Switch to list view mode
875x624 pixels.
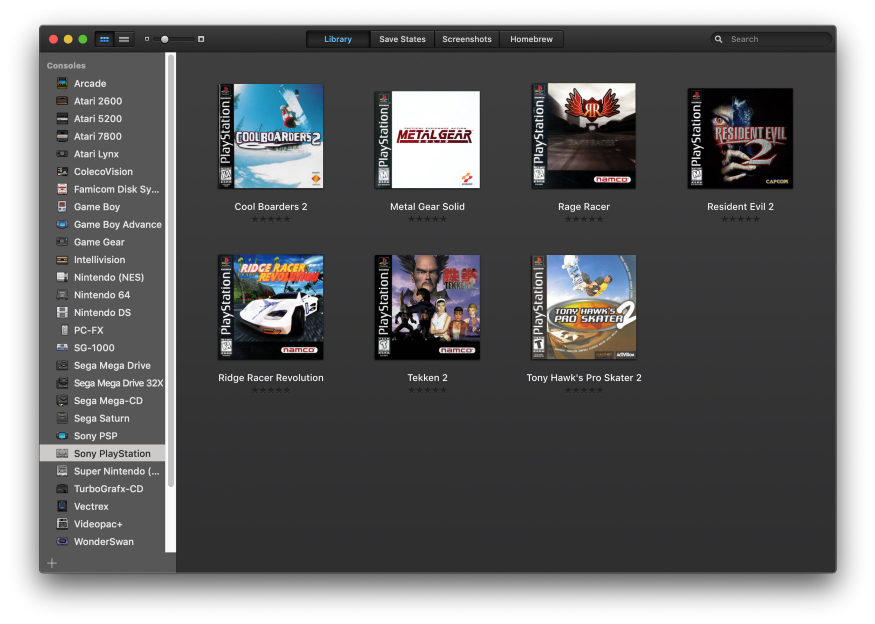point(124,39)
